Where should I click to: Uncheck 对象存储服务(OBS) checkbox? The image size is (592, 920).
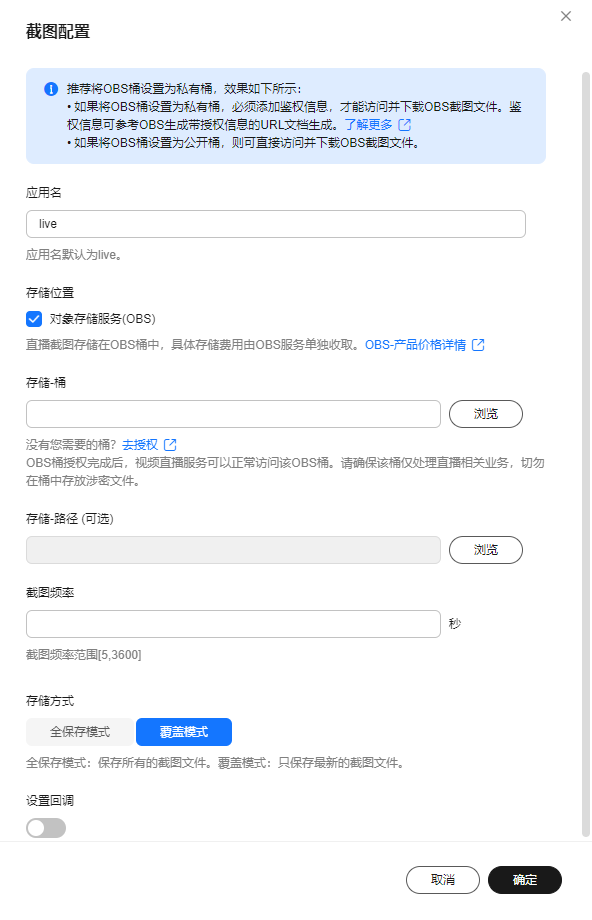34,319
